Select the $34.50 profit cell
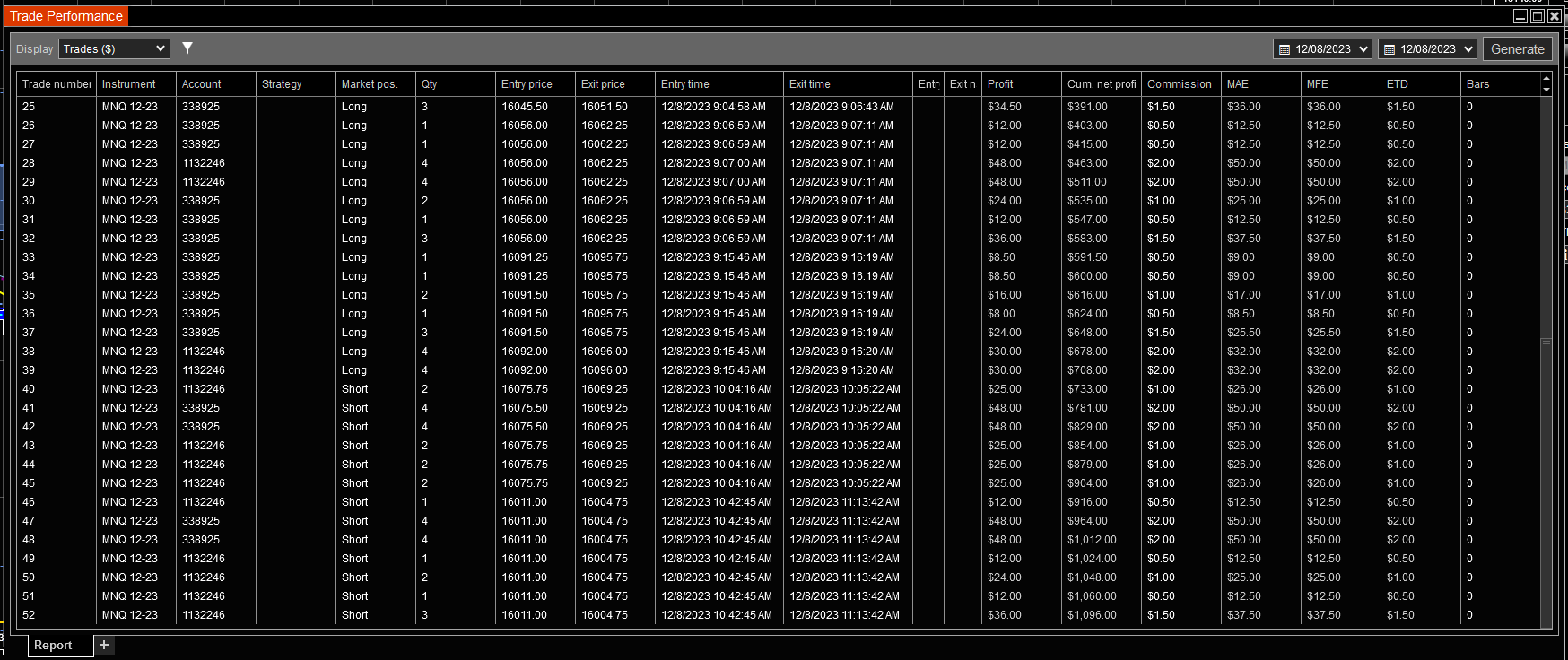 click(x=1022, y=107)
